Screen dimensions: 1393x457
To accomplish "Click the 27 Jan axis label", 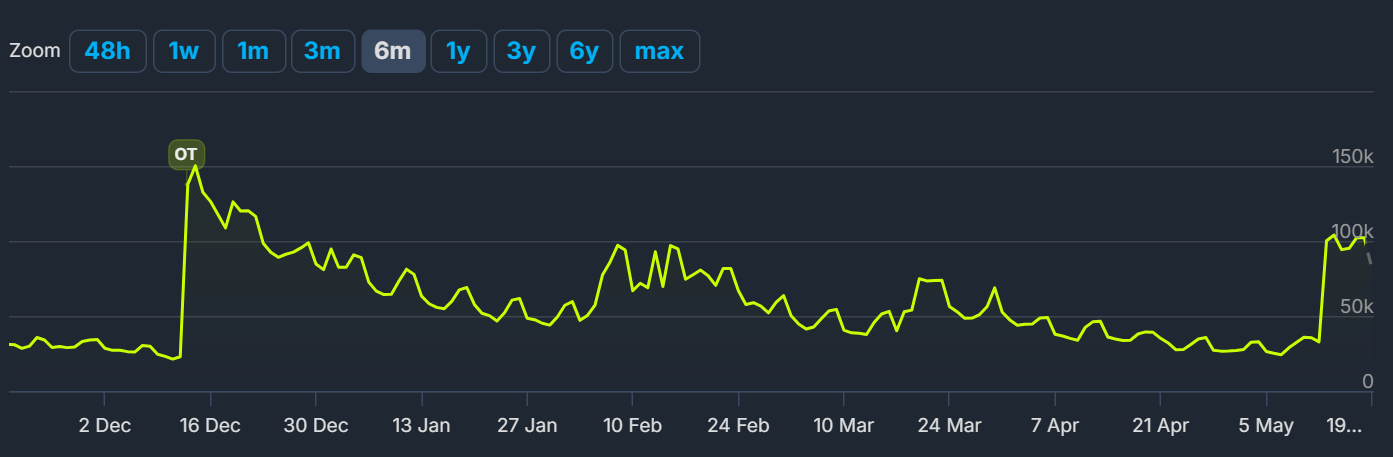I will click(527, 426).
